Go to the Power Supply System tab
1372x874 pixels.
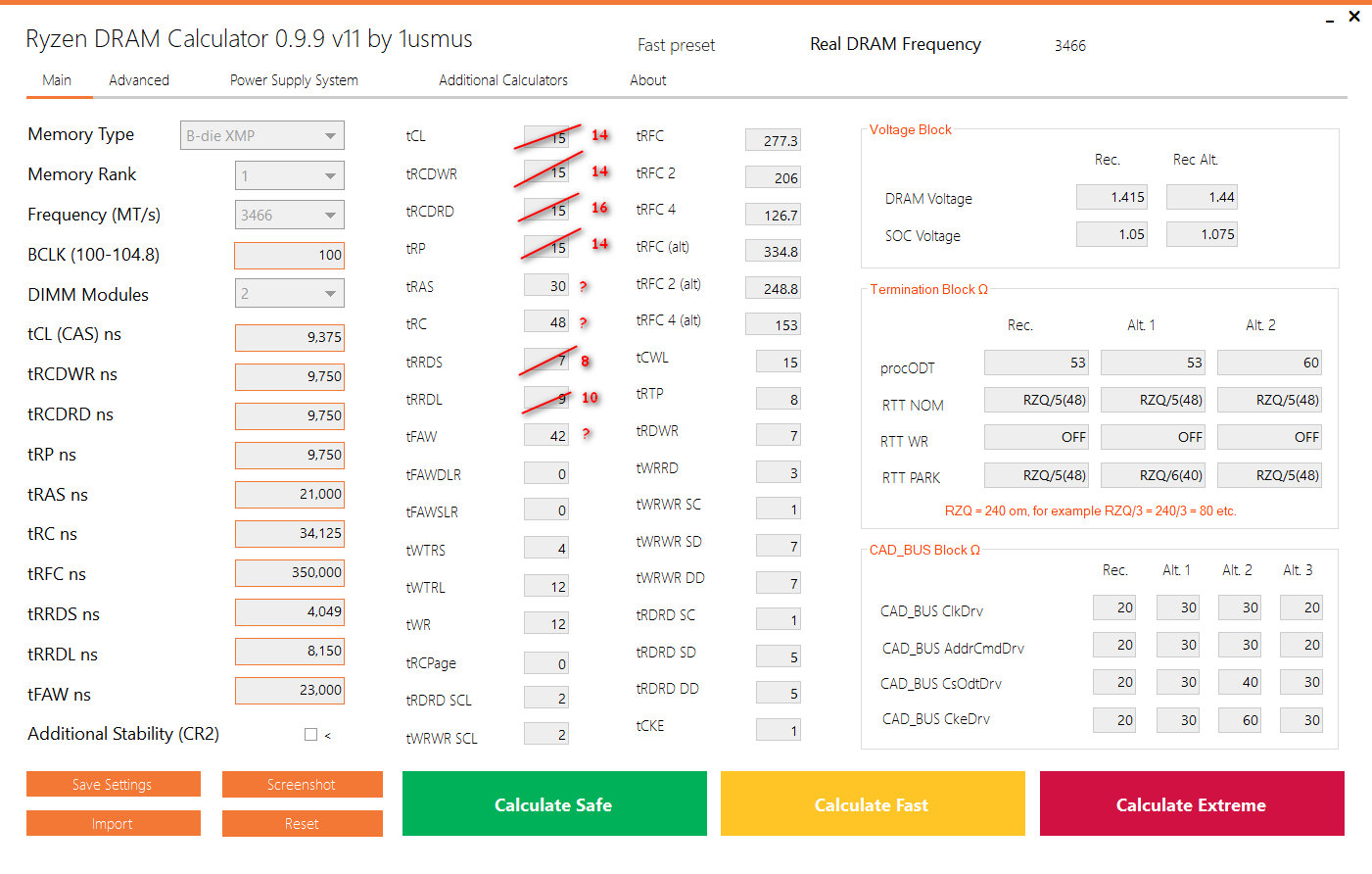(x=294, y=80)
